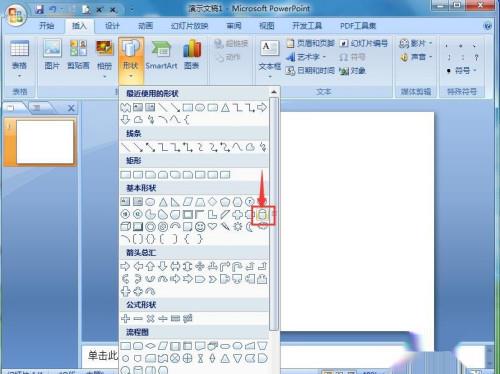Insert a Picture (图片) from file
Image resolution: width=500 pixels, height=374 pixels.
(x=52, y=55)
